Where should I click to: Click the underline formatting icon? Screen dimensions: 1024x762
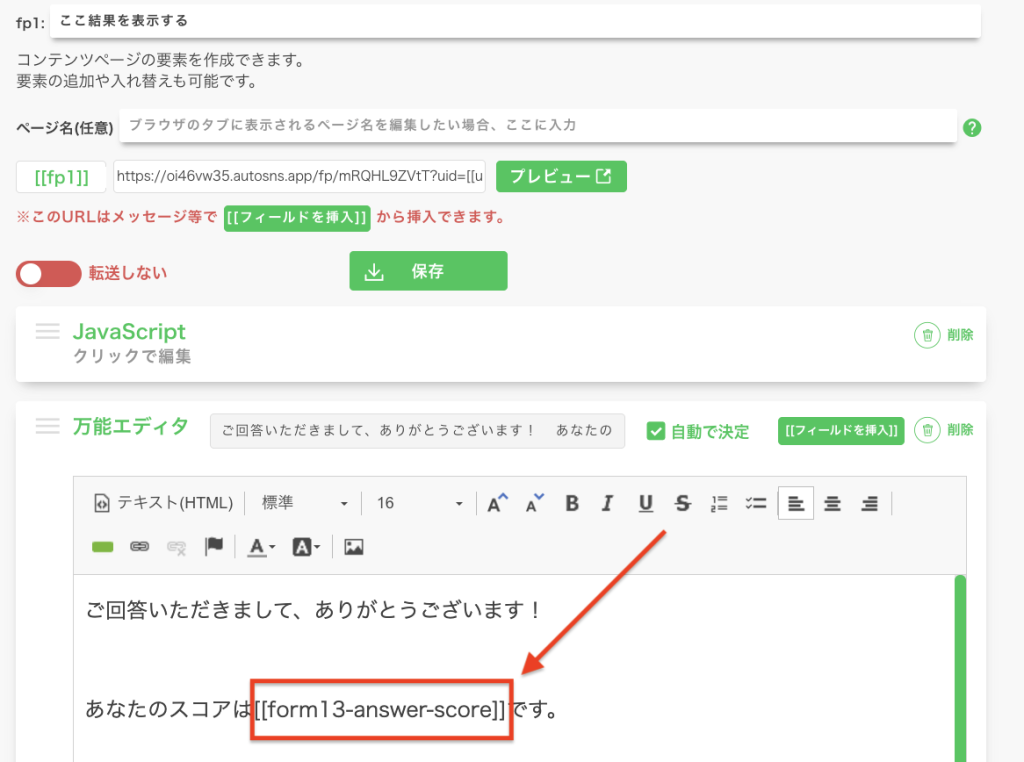[x=645, y=503]
